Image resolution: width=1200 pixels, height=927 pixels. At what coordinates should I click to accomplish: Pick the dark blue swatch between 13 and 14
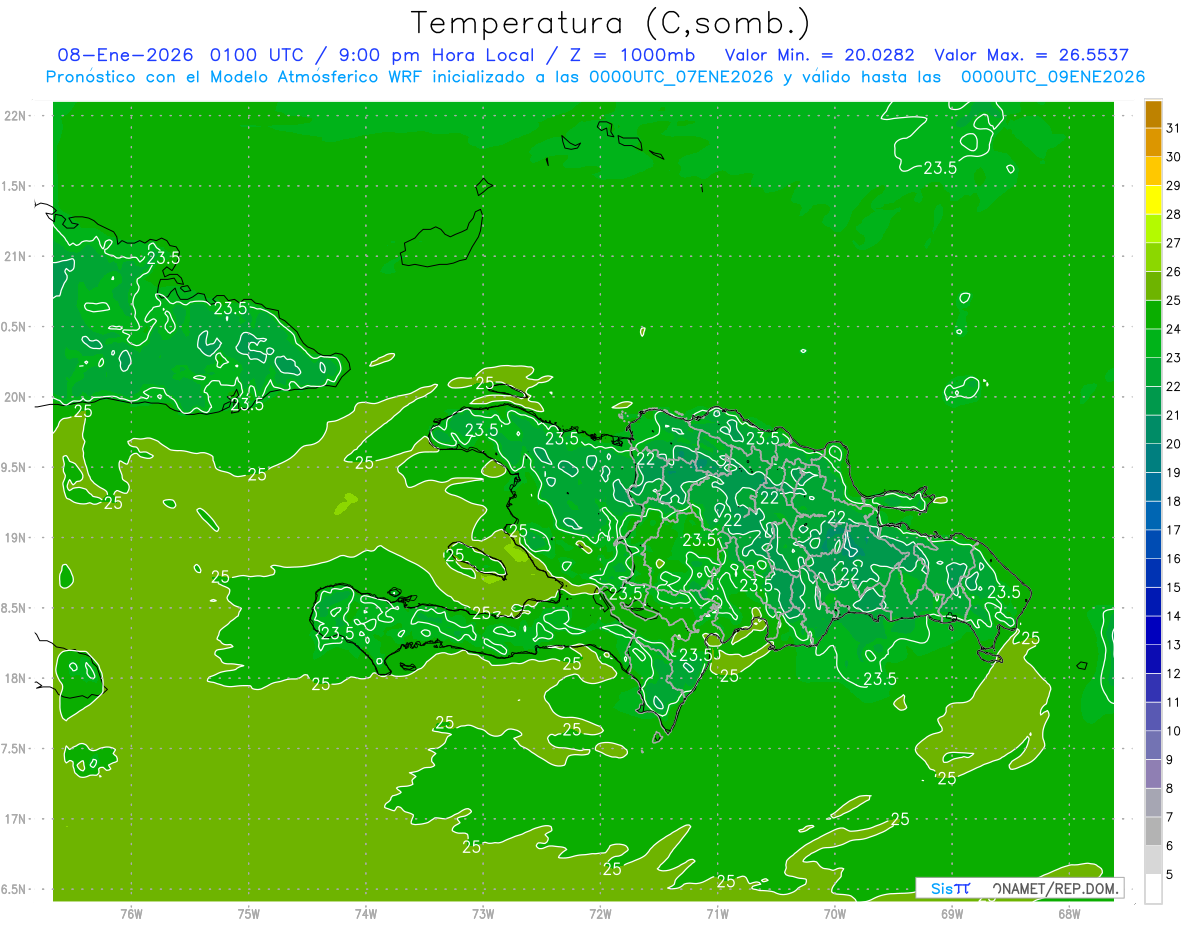[x=1153, y=630]
